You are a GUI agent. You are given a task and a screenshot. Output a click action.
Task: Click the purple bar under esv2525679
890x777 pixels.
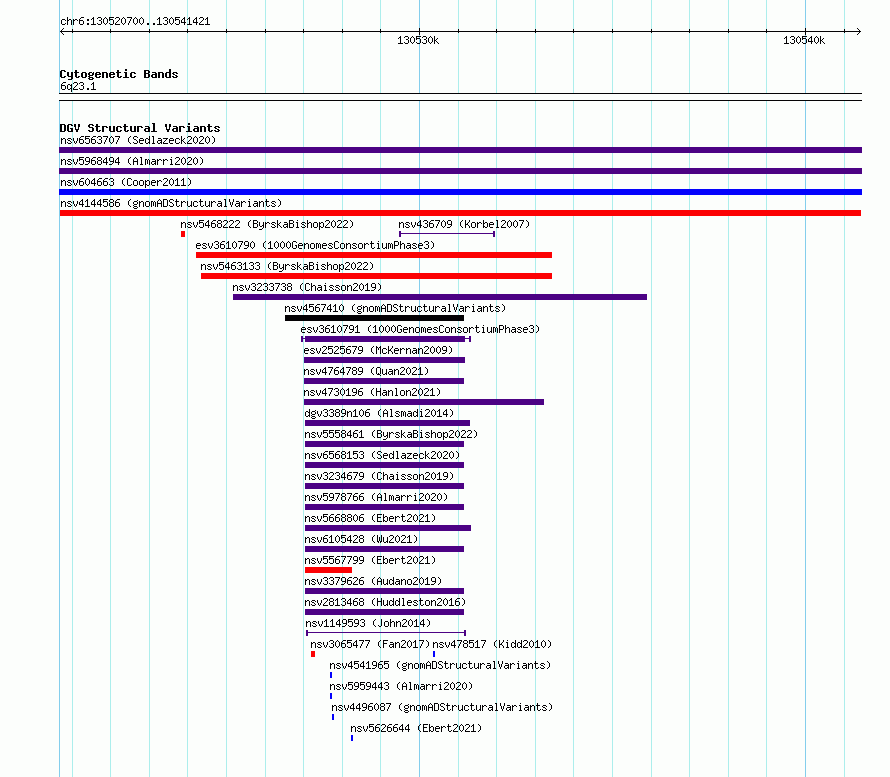pos(384,360)
